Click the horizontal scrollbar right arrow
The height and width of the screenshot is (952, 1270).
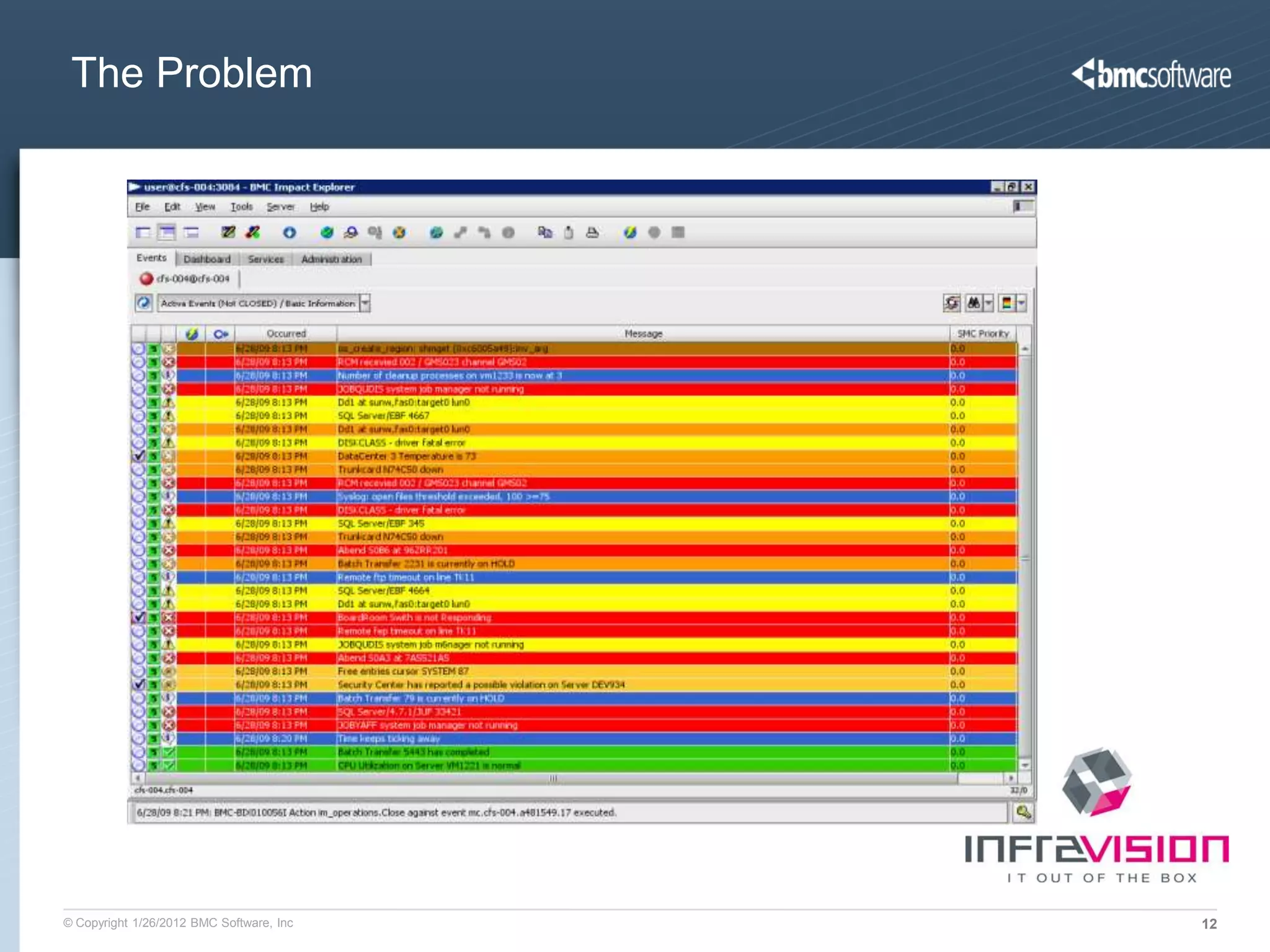[1011, 778]
